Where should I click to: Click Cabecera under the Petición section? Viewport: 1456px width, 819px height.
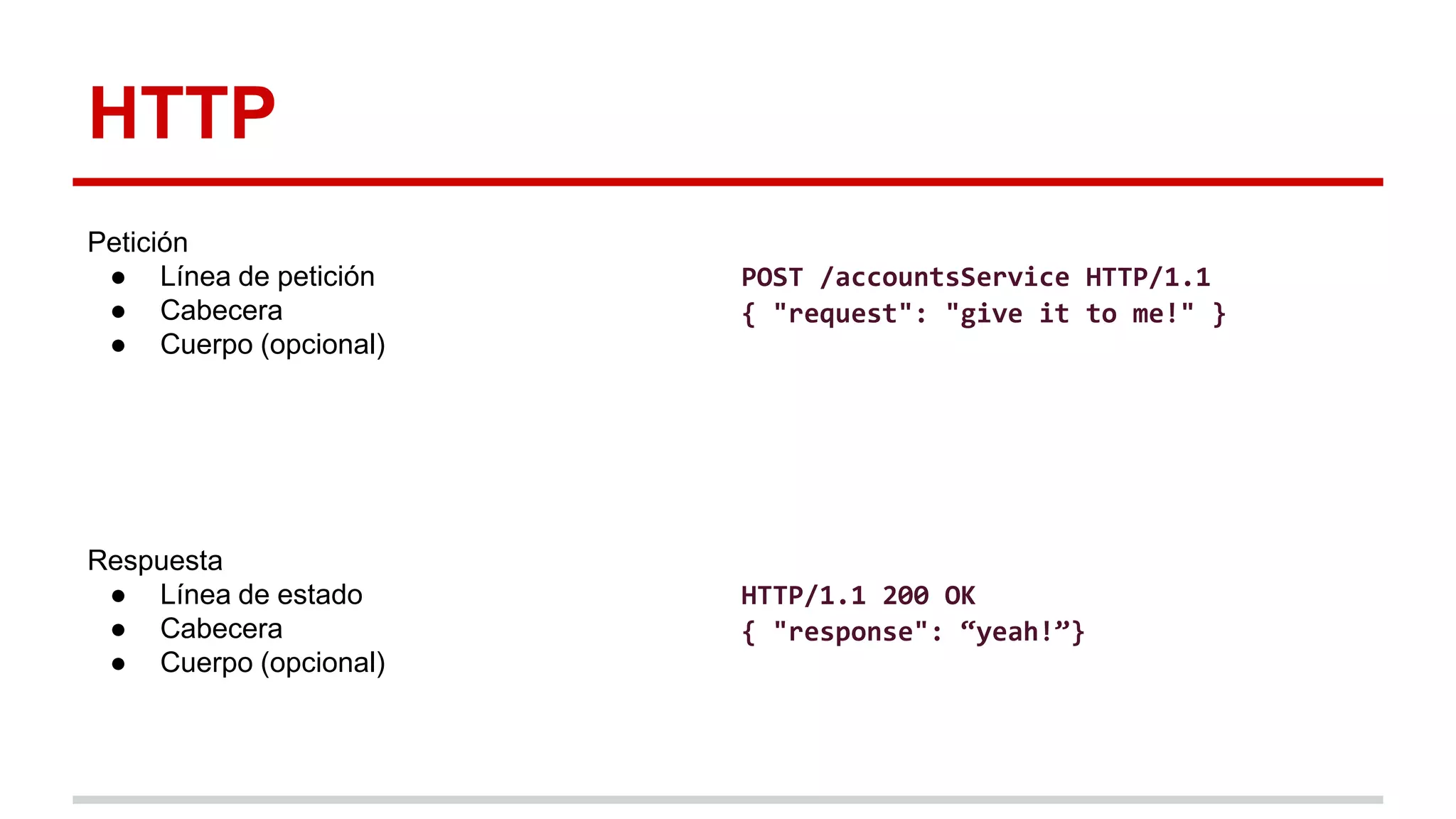point(221,311)
